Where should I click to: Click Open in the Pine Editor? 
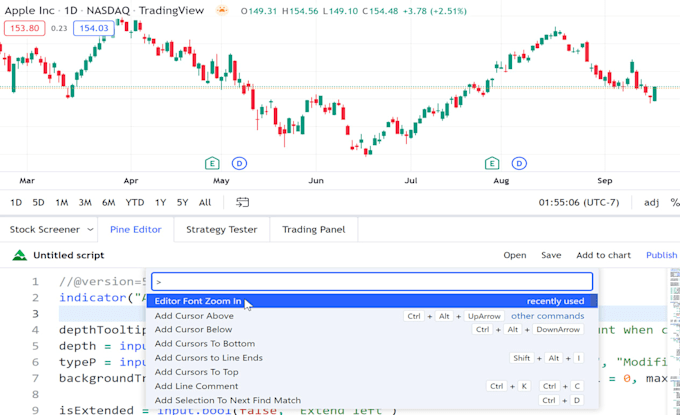point(515,255)
